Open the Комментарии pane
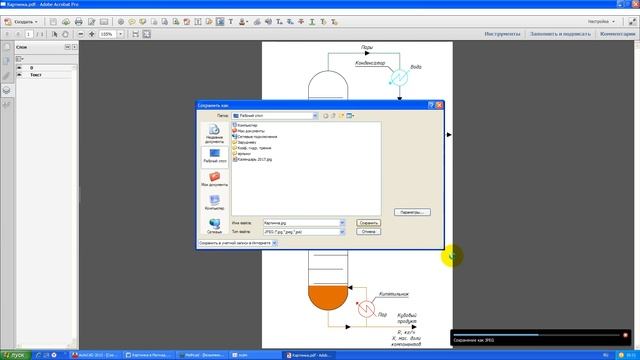 [x=617, y=34]
